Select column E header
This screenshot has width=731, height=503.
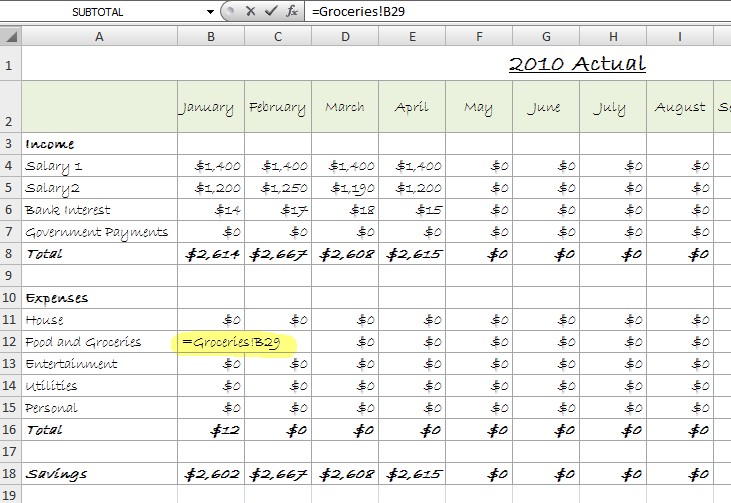point(412,37)
